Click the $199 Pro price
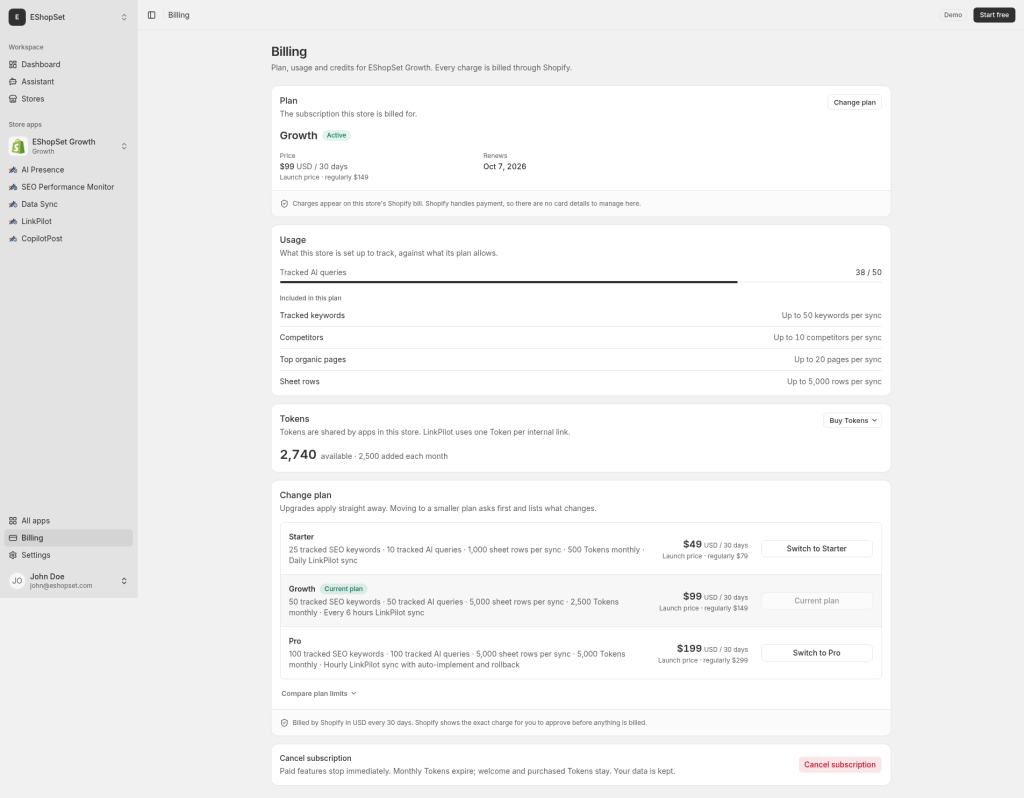This screenshot has width=1024, height=798. pos(689,648)
